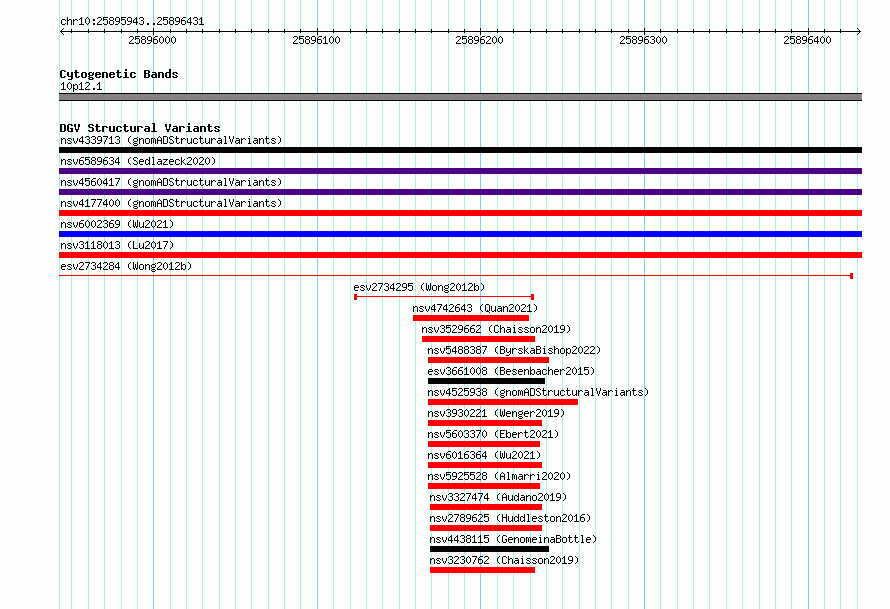Click the 25896400 ruler coordinate
Viewport: 890px width, 609px height.
coord(807,40)
